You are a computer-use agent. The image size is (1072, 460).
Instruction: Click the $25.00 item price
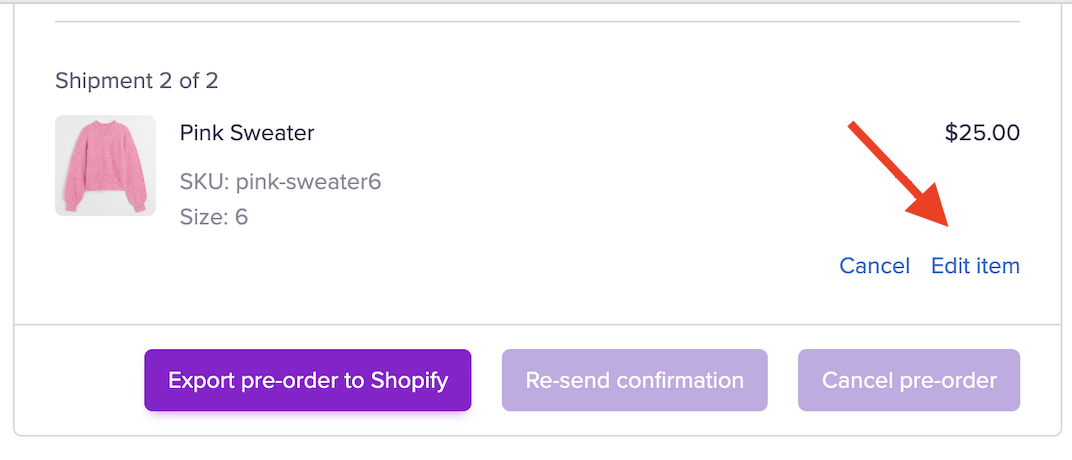[x=981, y=132]
